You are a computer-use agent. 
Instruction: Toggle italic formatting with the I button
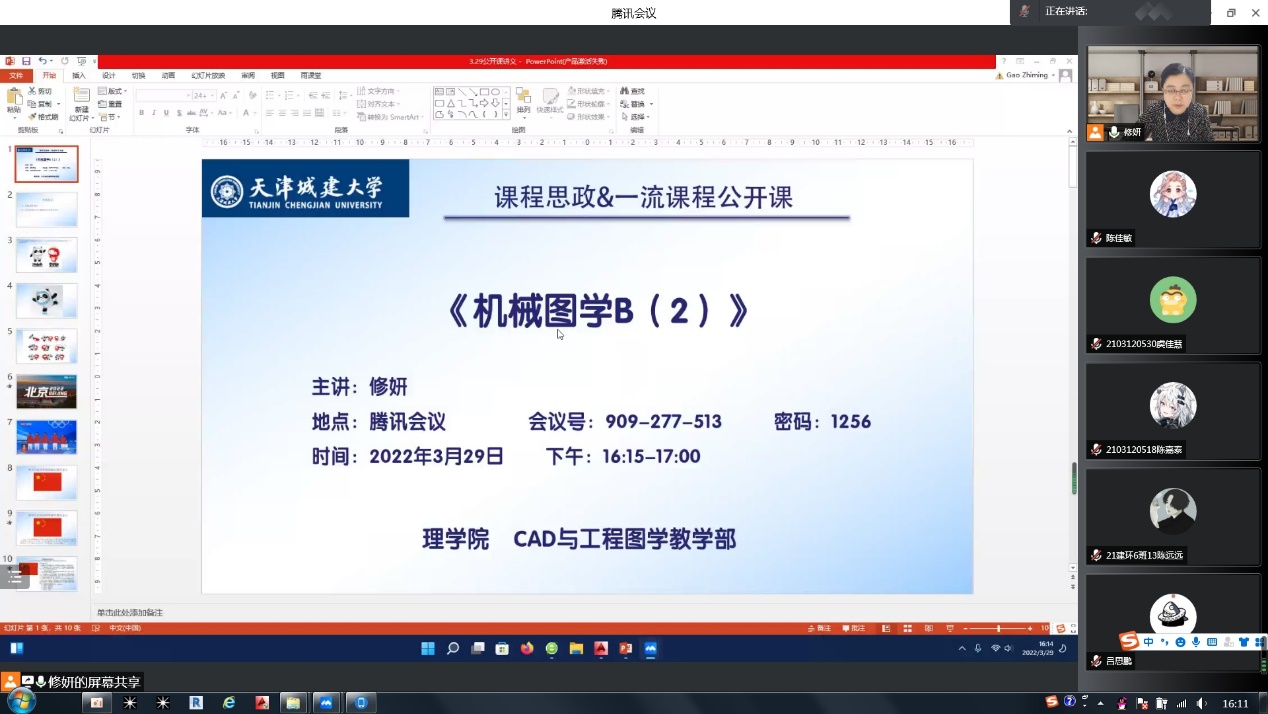coord(153,113)
